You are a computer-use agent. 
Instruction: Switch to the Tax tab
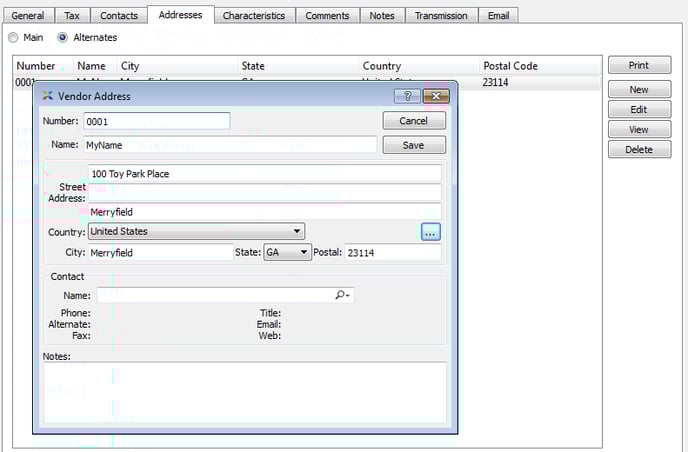click(72, 16)
